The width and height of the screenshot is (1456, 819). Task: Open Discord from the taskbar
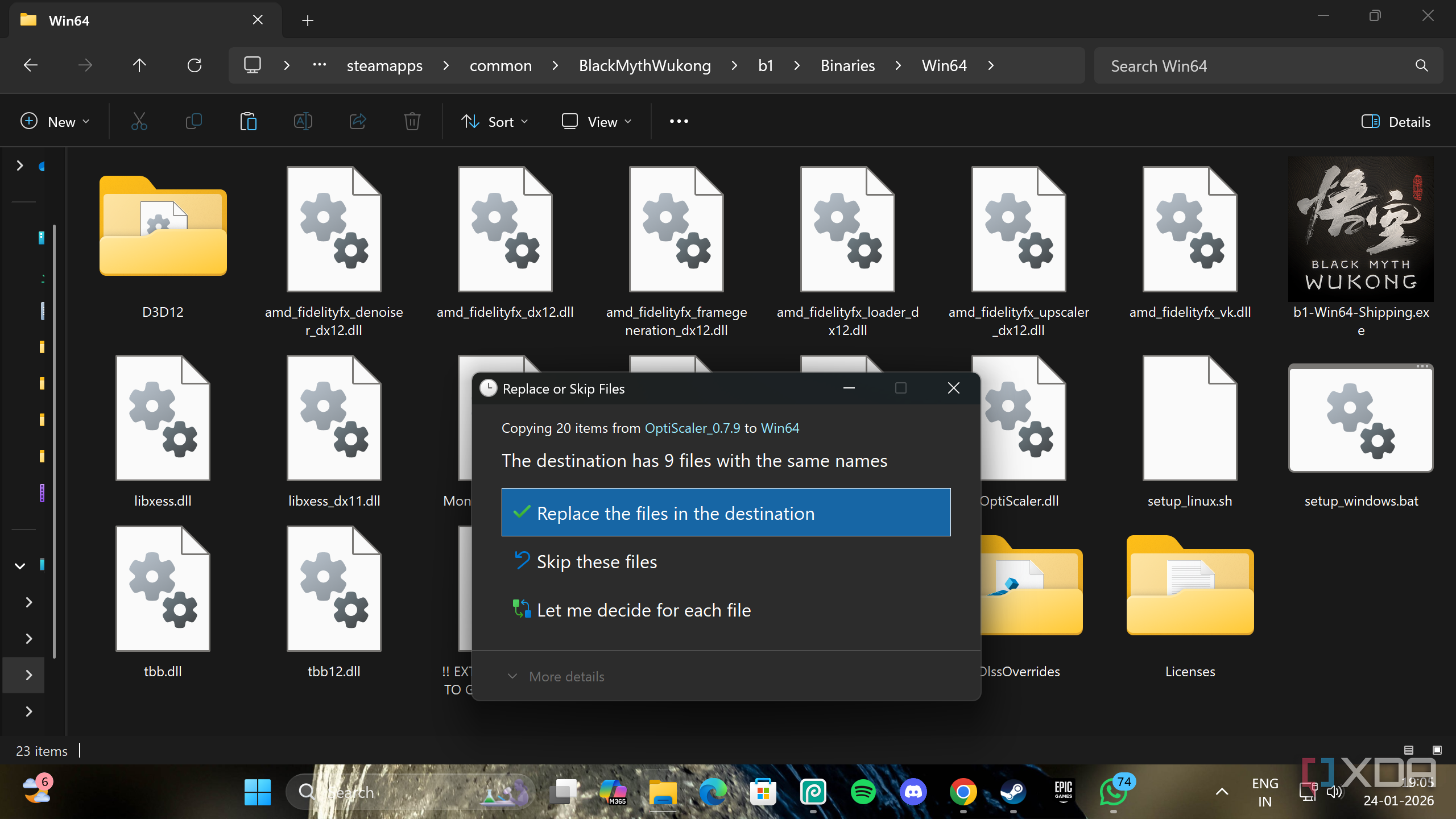tap(913, 792)
